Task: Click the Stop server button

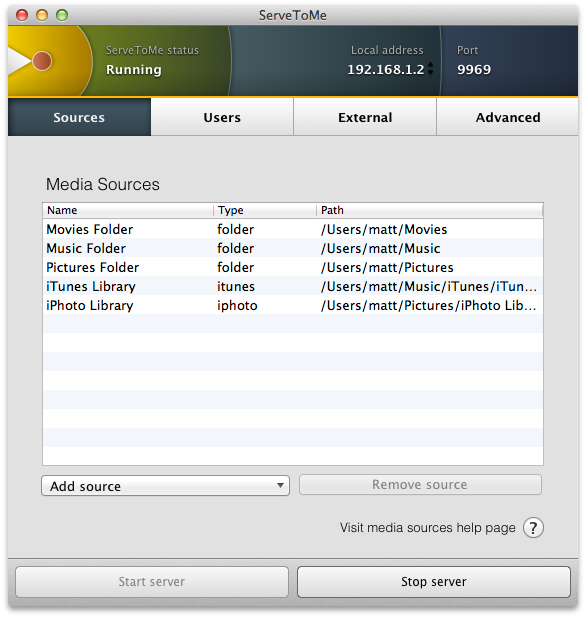Action: coord(434,582)
